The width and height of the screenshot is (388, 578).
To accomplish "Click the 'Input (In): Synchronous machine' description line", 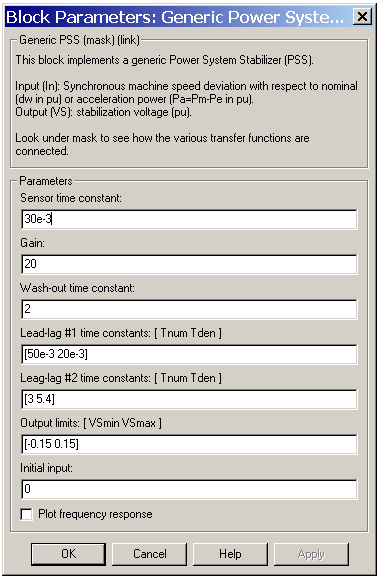I will [x=186, y=93].
